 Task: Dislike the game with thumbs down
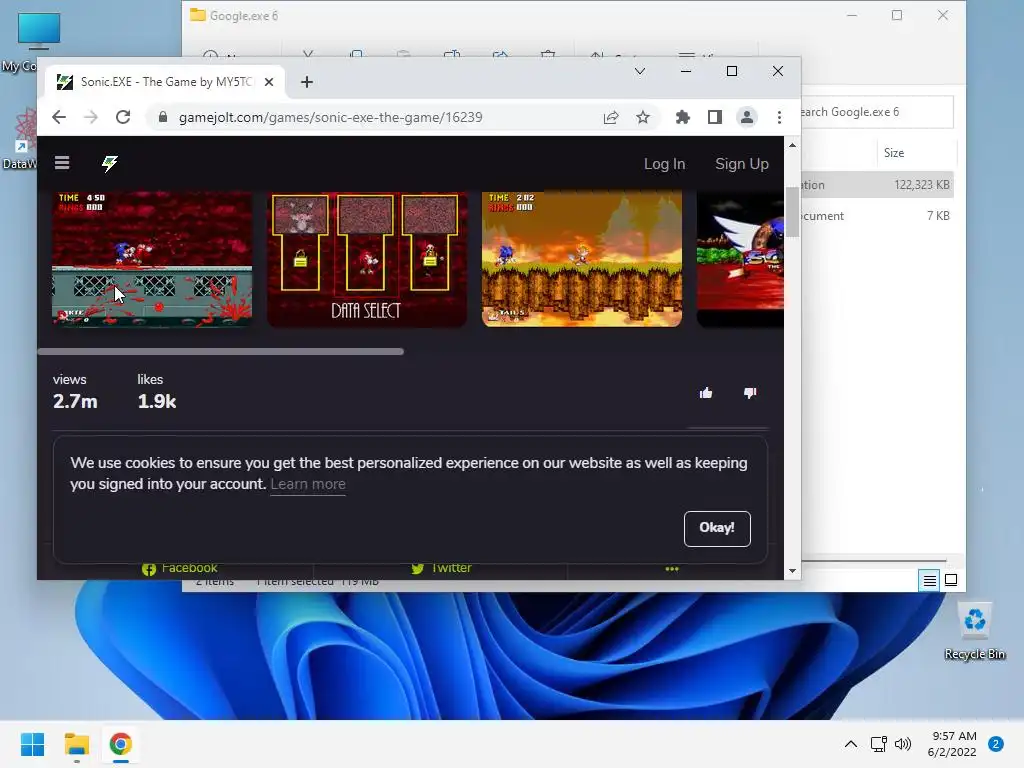coord(750,392)
